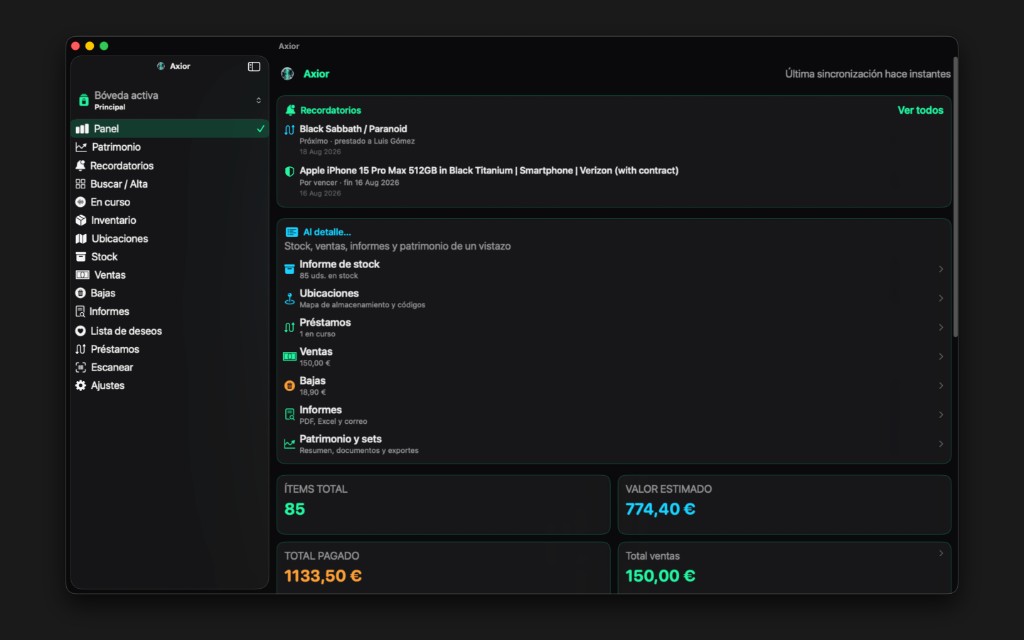Click the green vault icon beside Bóveda activa
This screenshot has width=1024, height=640.
(x=84, y=100)
